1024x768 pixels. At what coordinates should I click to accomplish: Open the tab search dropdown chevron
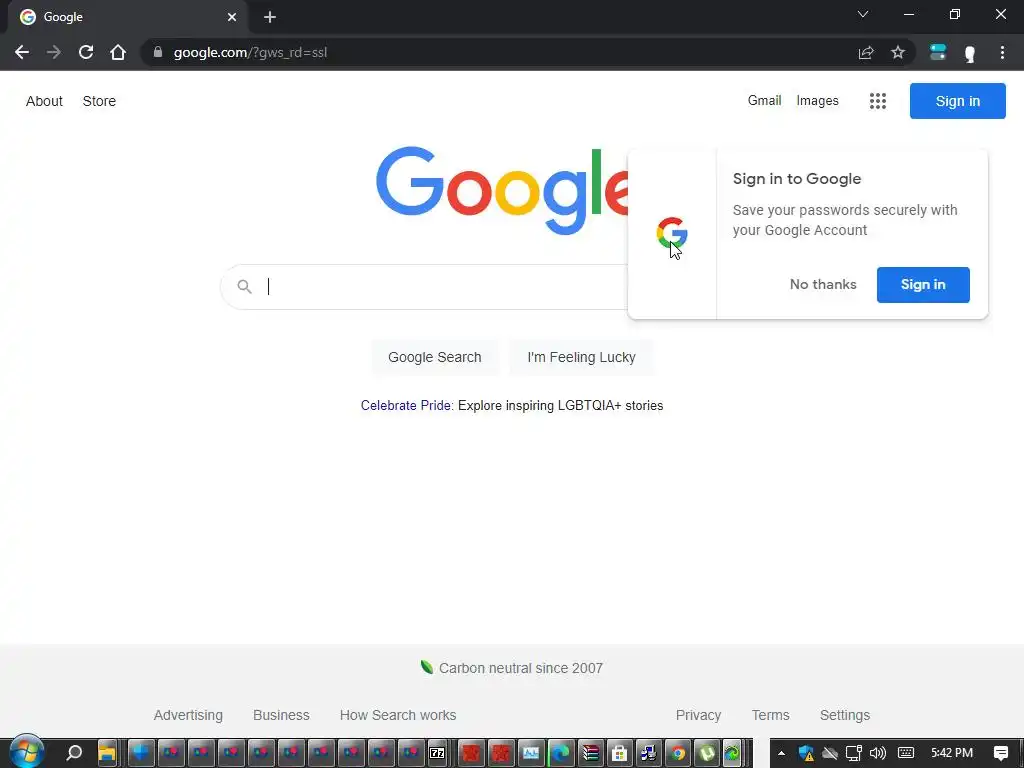pos(863,14)
